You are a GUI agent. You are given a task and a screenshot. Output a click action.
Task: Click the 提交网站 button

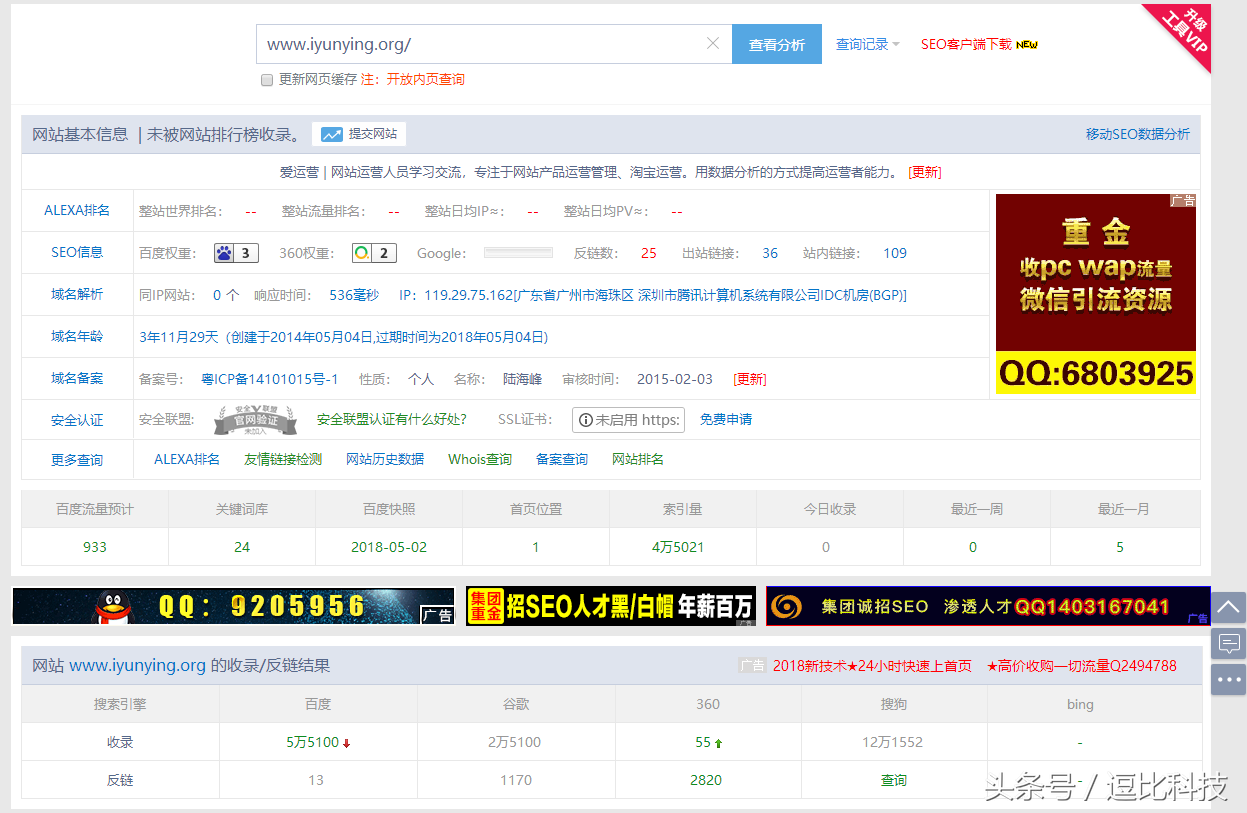click(359, 134)
